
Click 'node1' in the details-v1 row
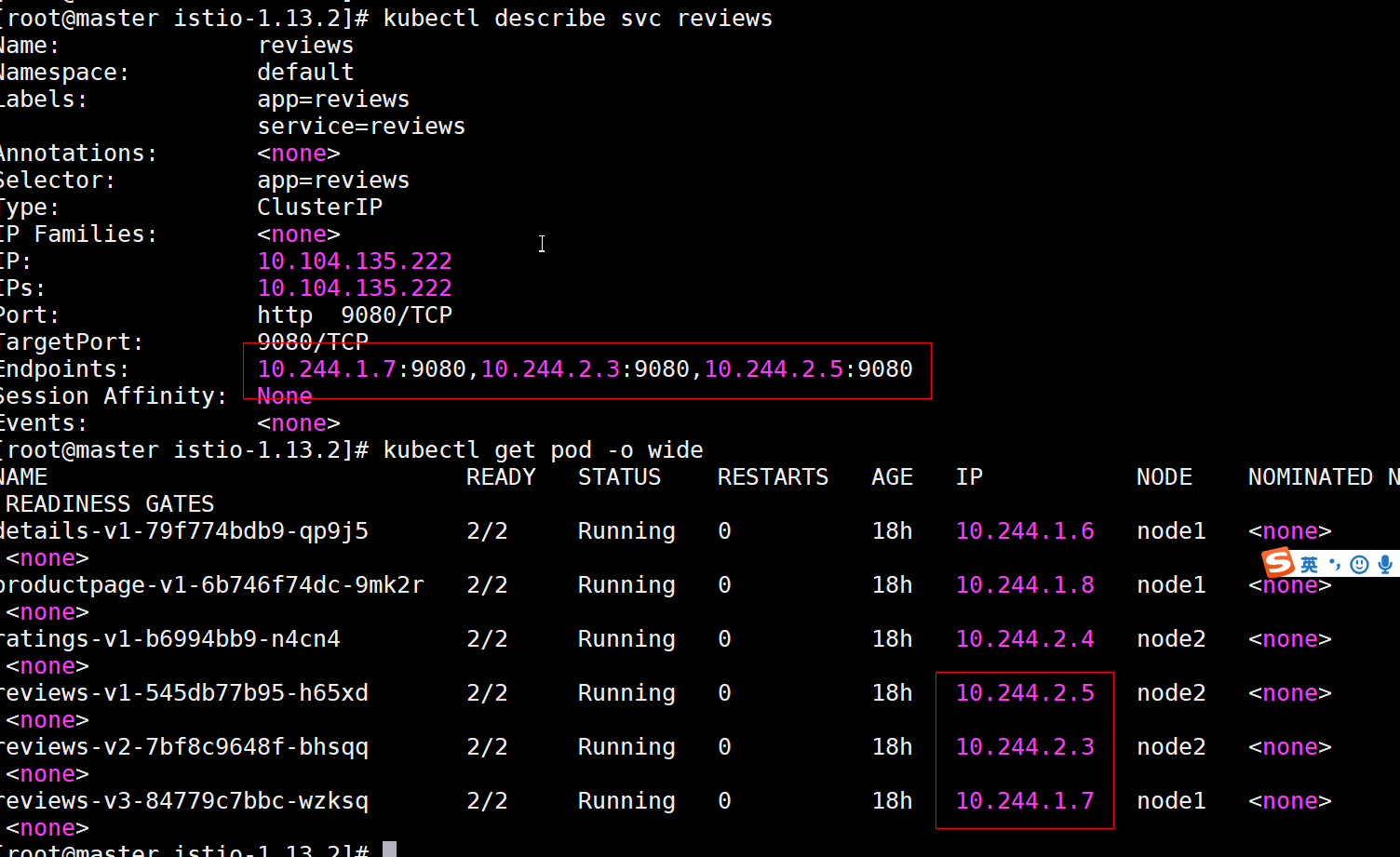tap(1171, 531)
